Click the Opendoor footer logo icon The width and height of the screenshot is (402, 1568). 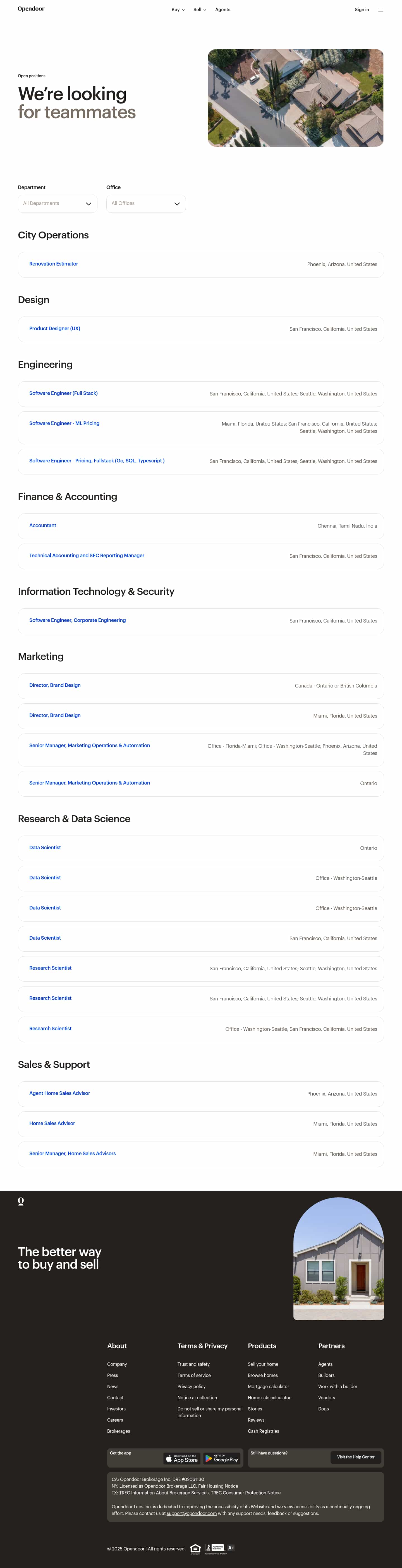(21, 1201)
